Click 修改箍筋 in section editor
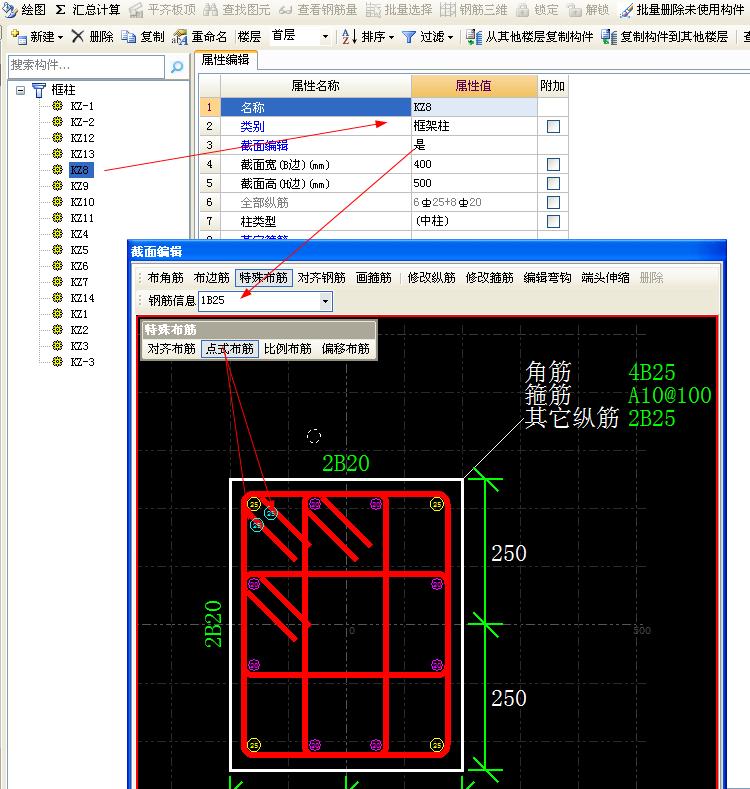Screen dimensions: 750x789 (489, 278)
